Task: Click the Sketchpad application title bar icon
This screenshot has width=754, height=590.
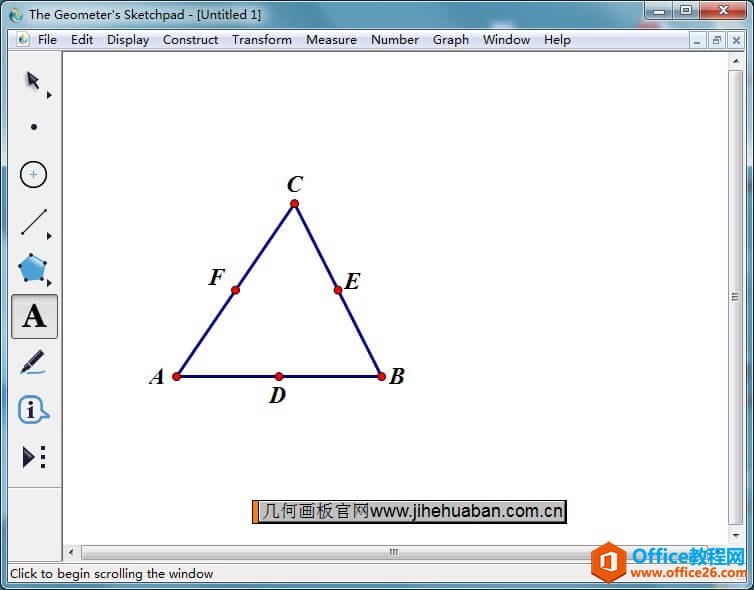Action: (x=16, y=15)
